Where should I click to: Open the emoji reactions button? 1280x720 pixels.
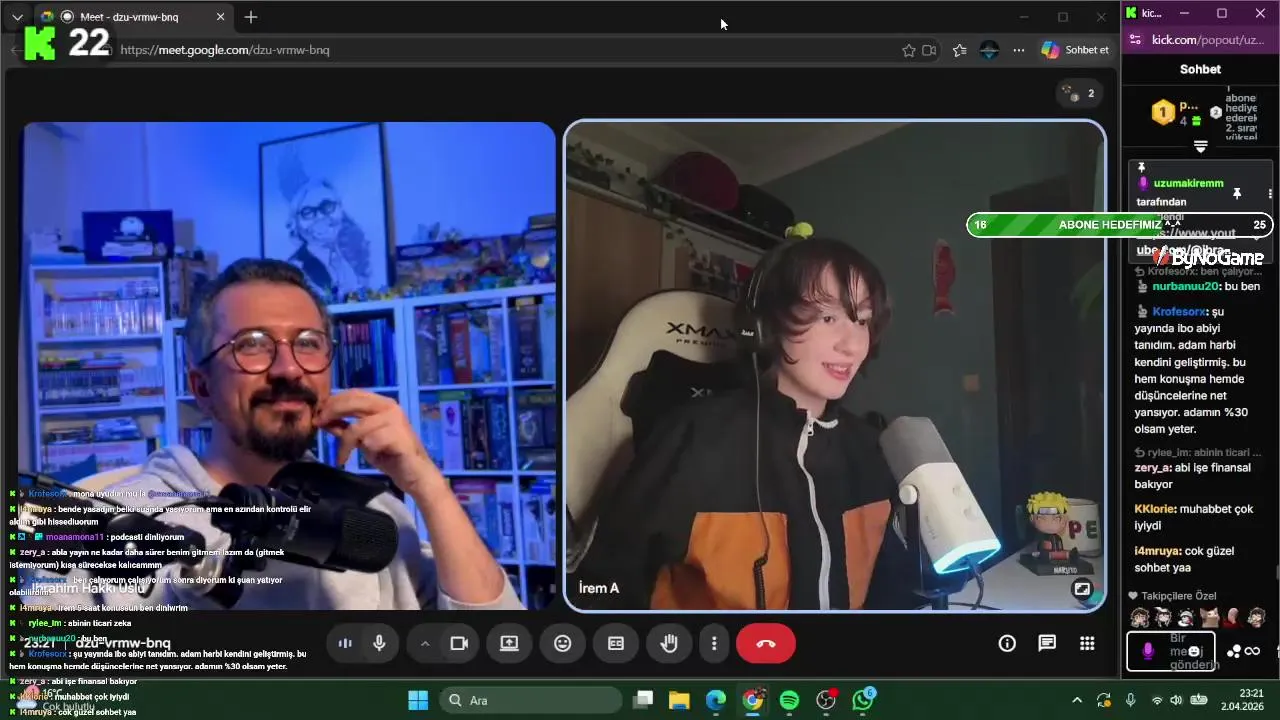(563, 643)
